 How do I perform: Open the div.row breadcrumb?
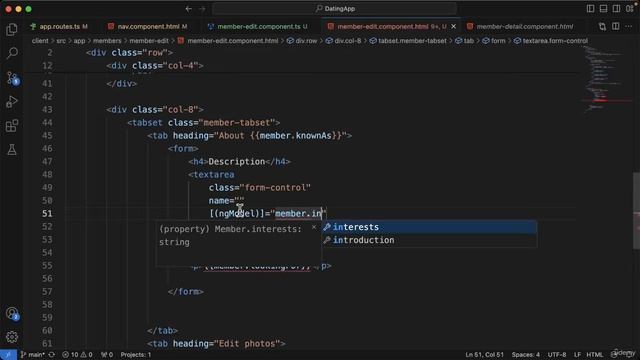pos(302,41)
